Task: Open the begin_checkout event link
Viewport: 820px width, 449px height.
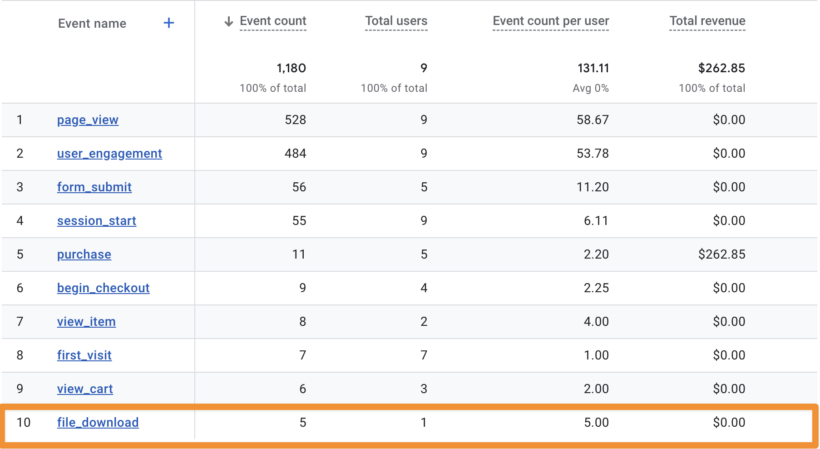Action: (103, 288)
